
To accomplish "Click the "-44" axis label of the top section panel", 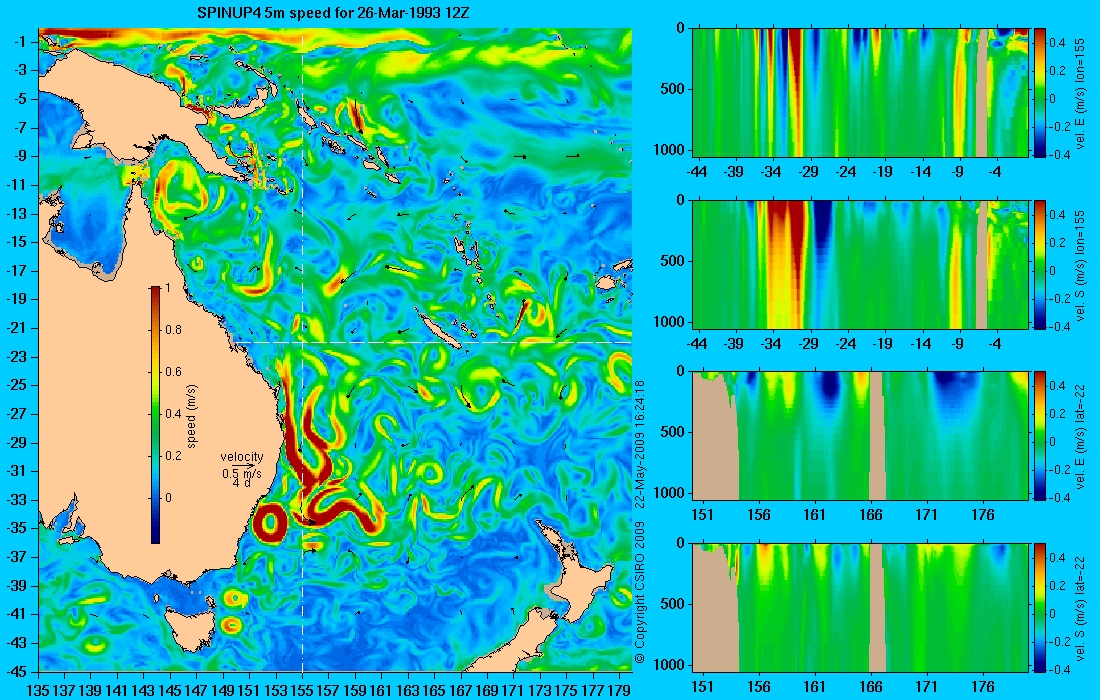I will click(696, 172).
